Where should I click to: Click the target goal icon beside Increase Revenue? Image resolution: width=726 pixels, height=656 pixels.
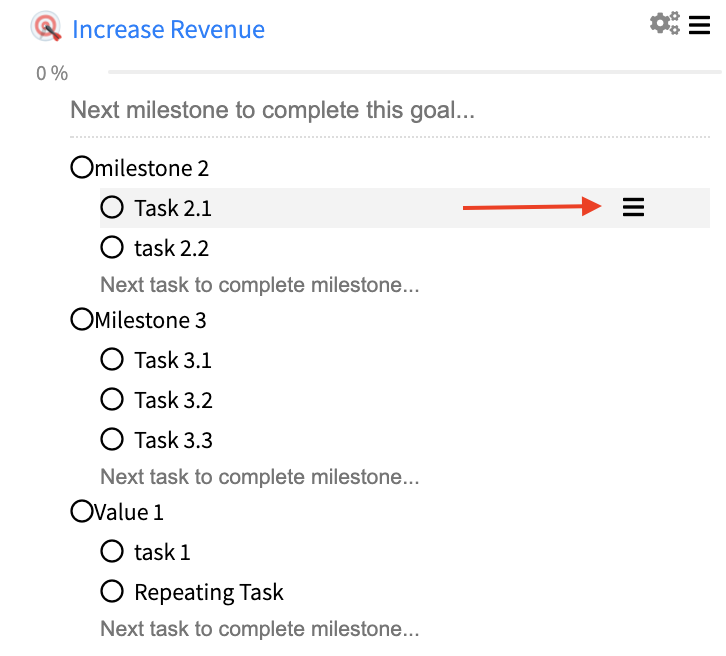pos(46,26)
